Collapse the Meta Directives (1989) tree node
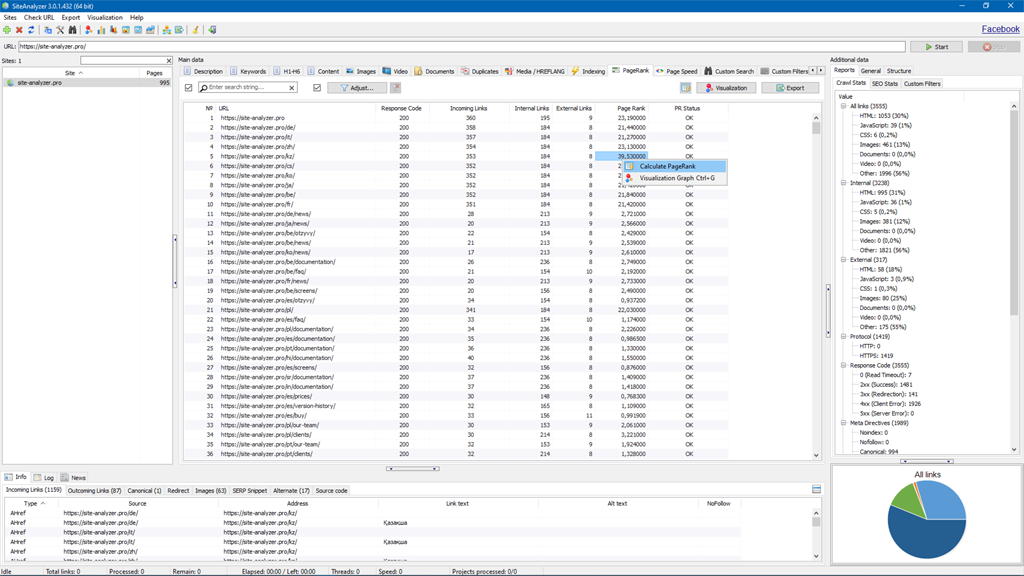 (x=843, y=423)
